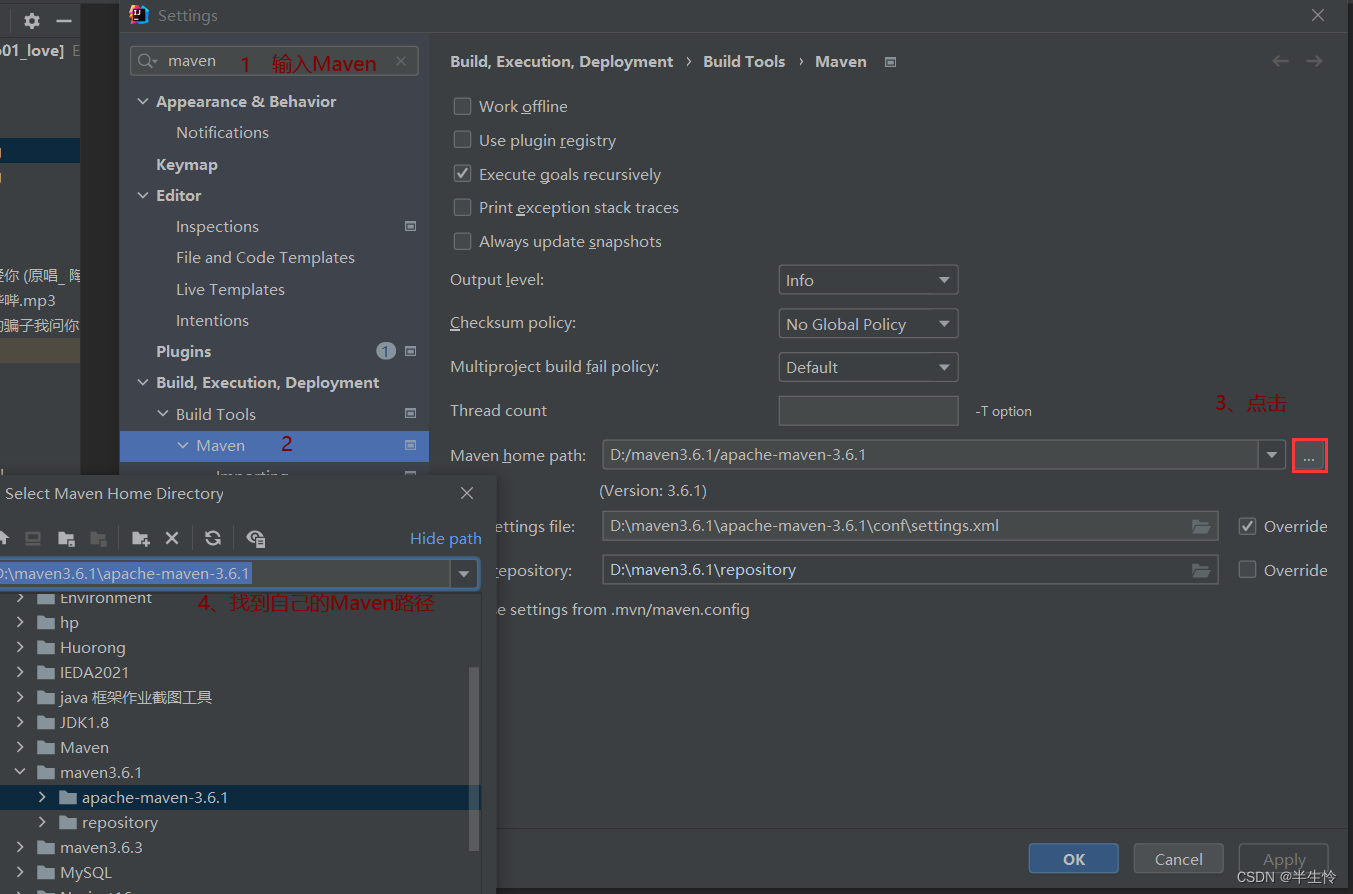Enable Work offline checkbox

pyautogui.click(x=462, y=106)
